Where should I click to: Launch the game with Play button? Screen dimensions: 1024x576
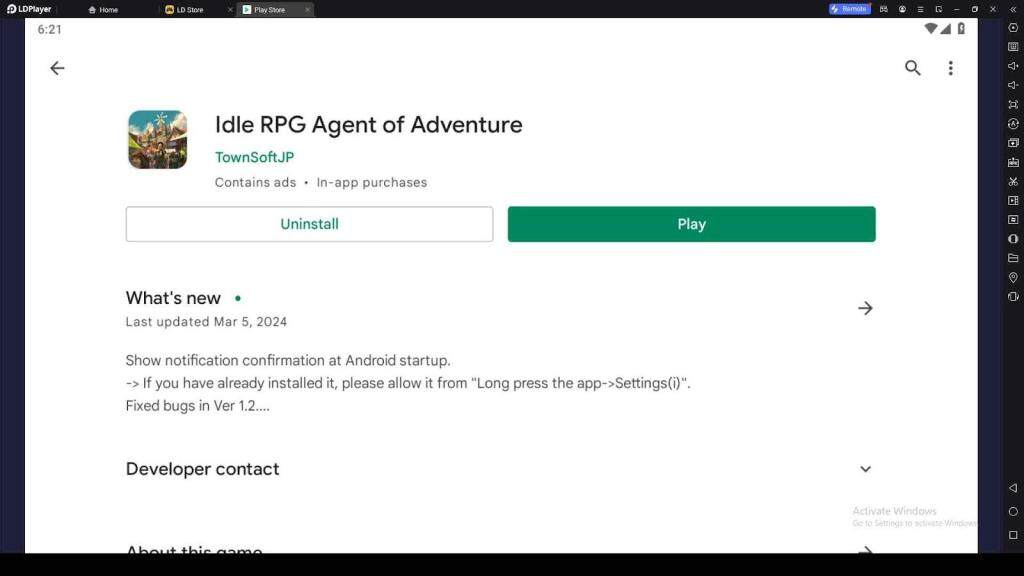pos(692,224)
